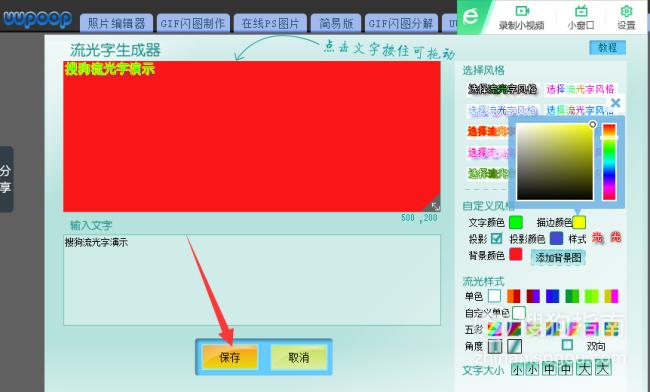Switch to the GIF闪图制作 tab
The height and width of the screenshot is (392, 650).
pos(192,23)
